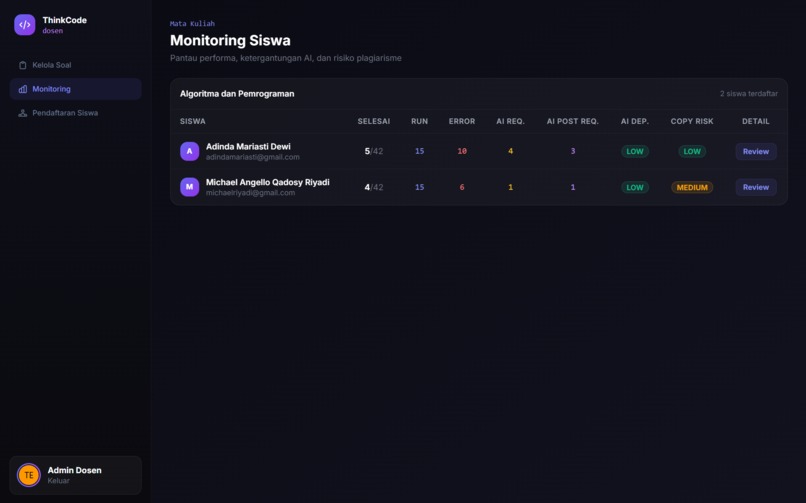
Task: Click Michael's error count 6
Action: 462,187
